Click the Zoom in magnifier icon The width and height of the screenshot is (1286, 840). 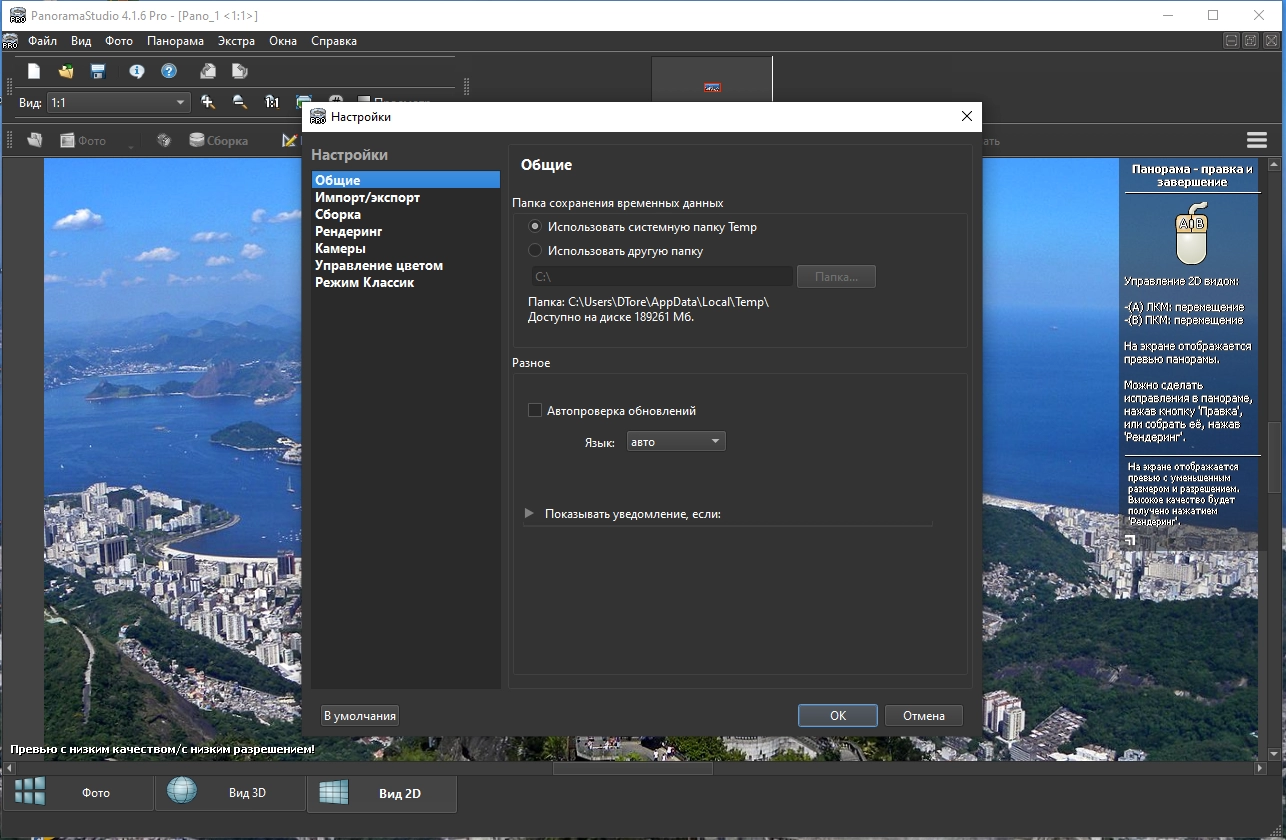pyautogui.click(x=208, y=102)
